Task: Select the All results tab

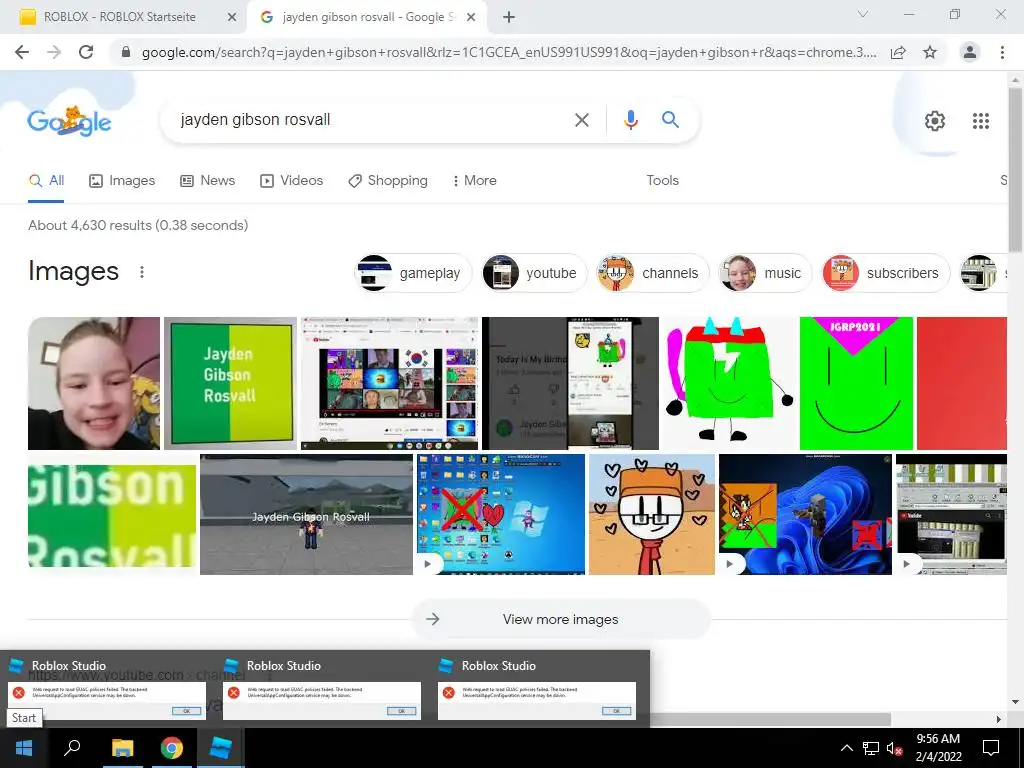Action: (x=46, y=181)
